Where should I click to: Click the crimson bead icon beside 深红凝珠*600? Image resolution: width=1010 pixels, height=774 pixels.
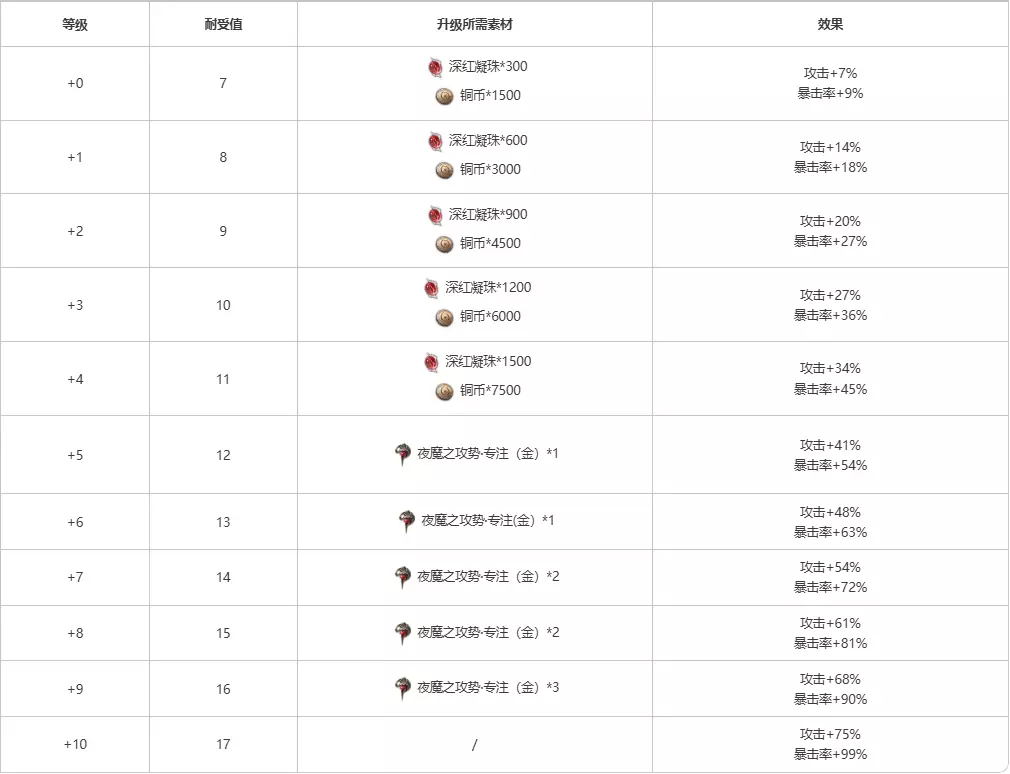435,141
